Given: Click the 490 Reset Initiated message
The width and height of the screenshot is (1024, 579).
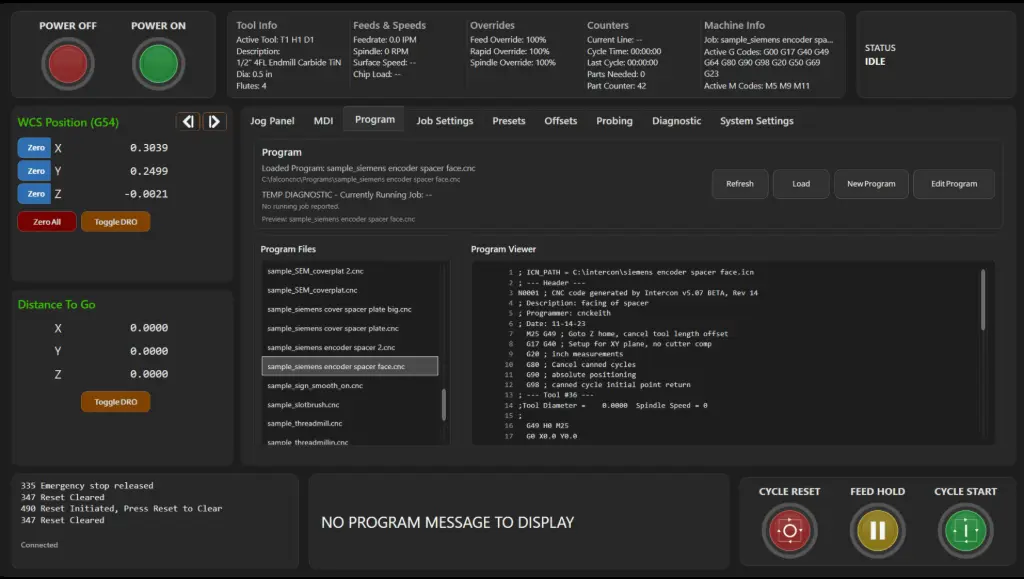Looking at the screenshot, I should 121,509.
